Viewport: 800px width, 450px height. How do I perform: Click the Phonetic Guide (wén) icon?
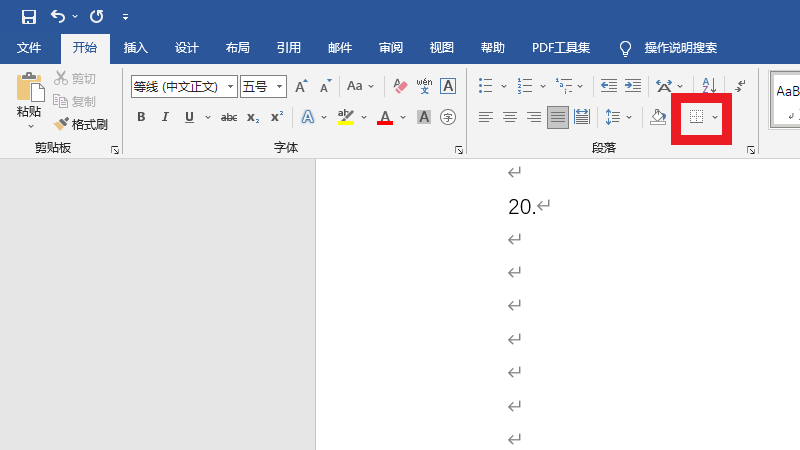click(x=424, y=86)
